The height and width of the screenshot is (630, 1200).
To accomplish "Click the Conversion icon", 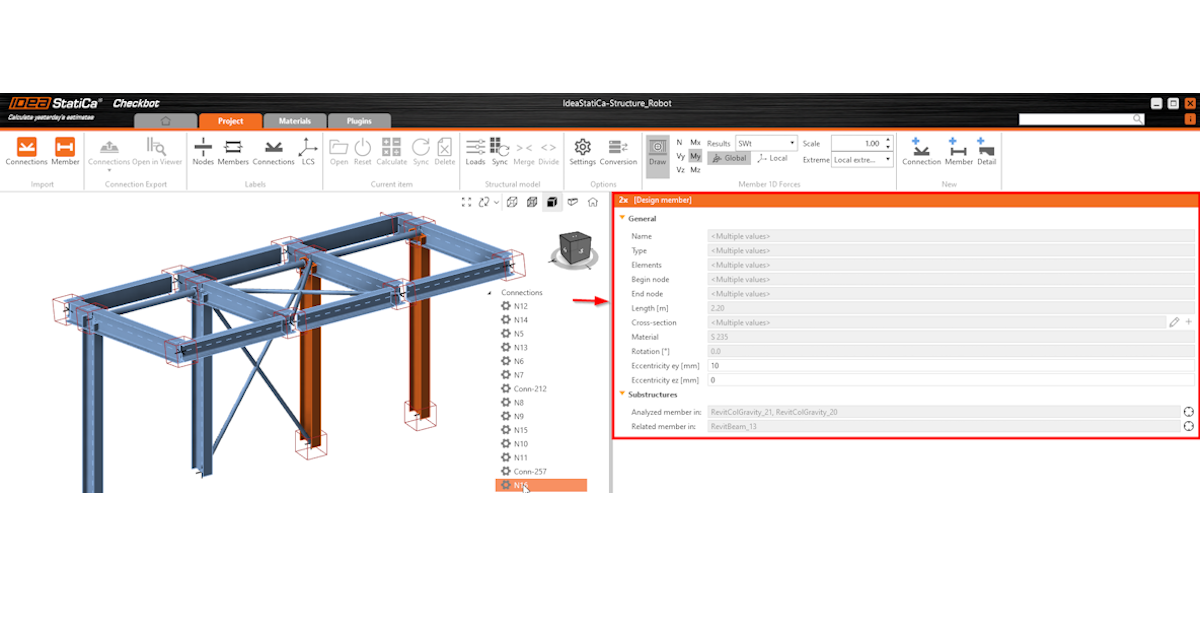I will (618, 149).
